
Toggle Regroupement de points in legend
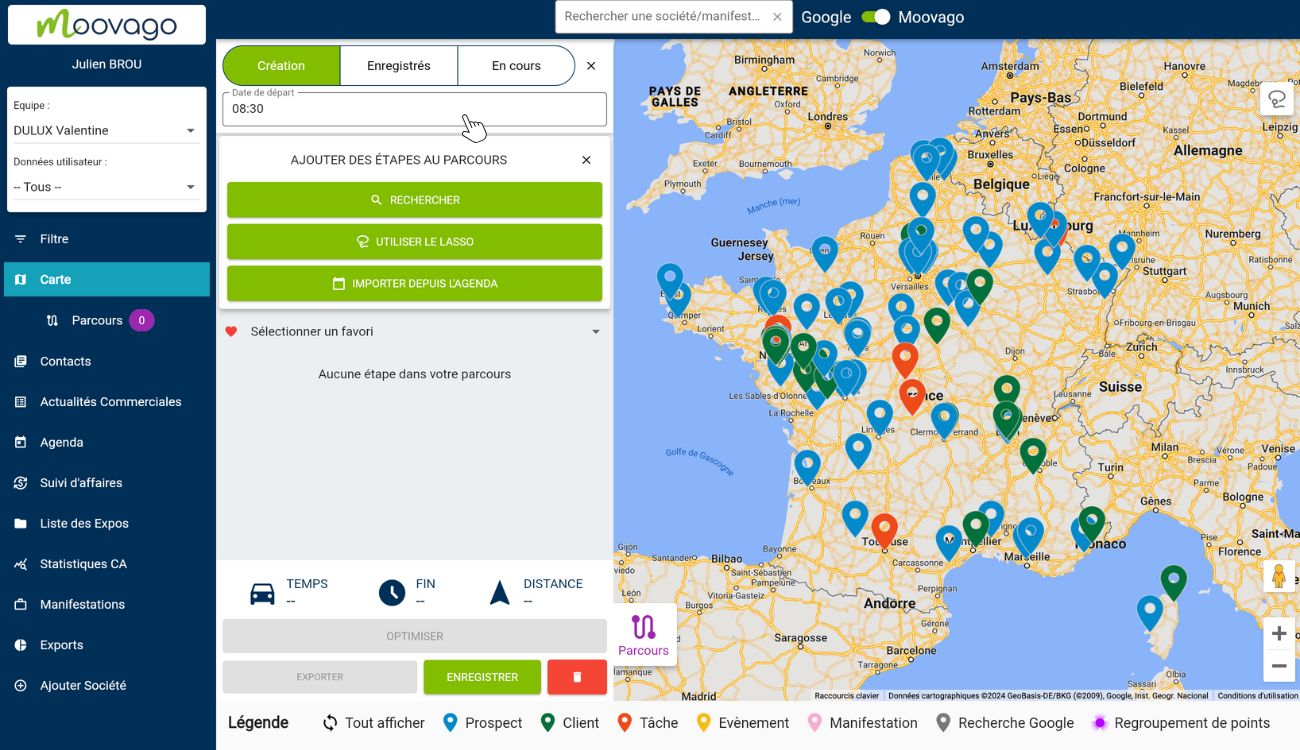pyautogui.click(x=1180, y=723)
